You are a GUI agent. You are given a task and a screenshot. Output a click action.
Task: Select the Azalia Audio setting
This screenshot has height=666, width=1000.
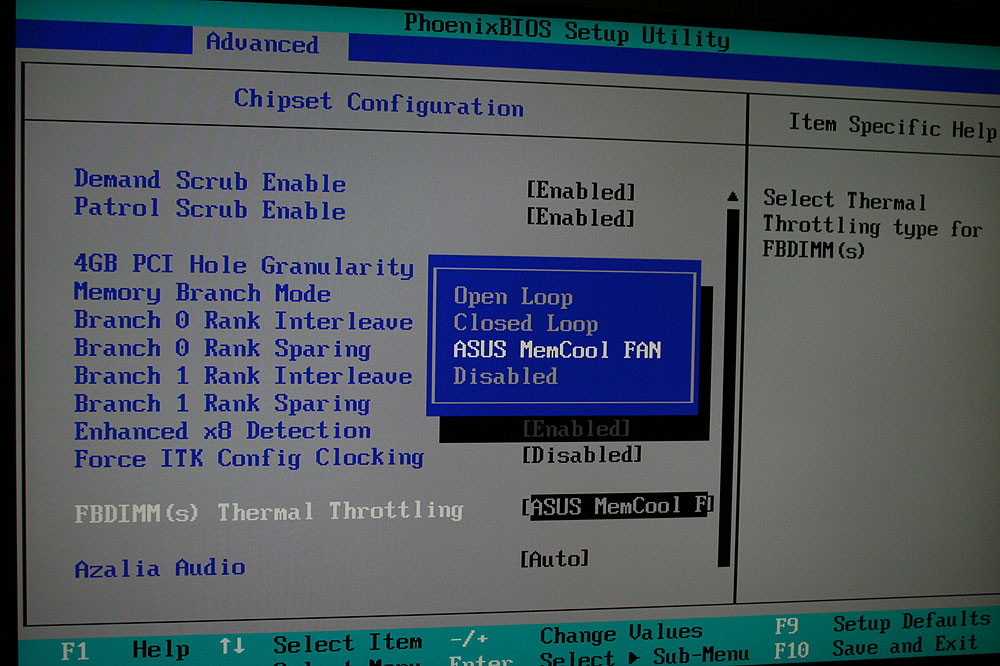[x=160, y=568]
